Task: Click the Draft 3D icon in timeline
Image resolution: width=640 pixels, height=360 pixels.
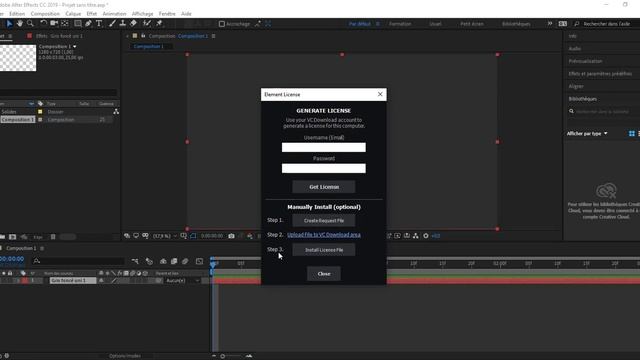Action: [x=149, y=261]
